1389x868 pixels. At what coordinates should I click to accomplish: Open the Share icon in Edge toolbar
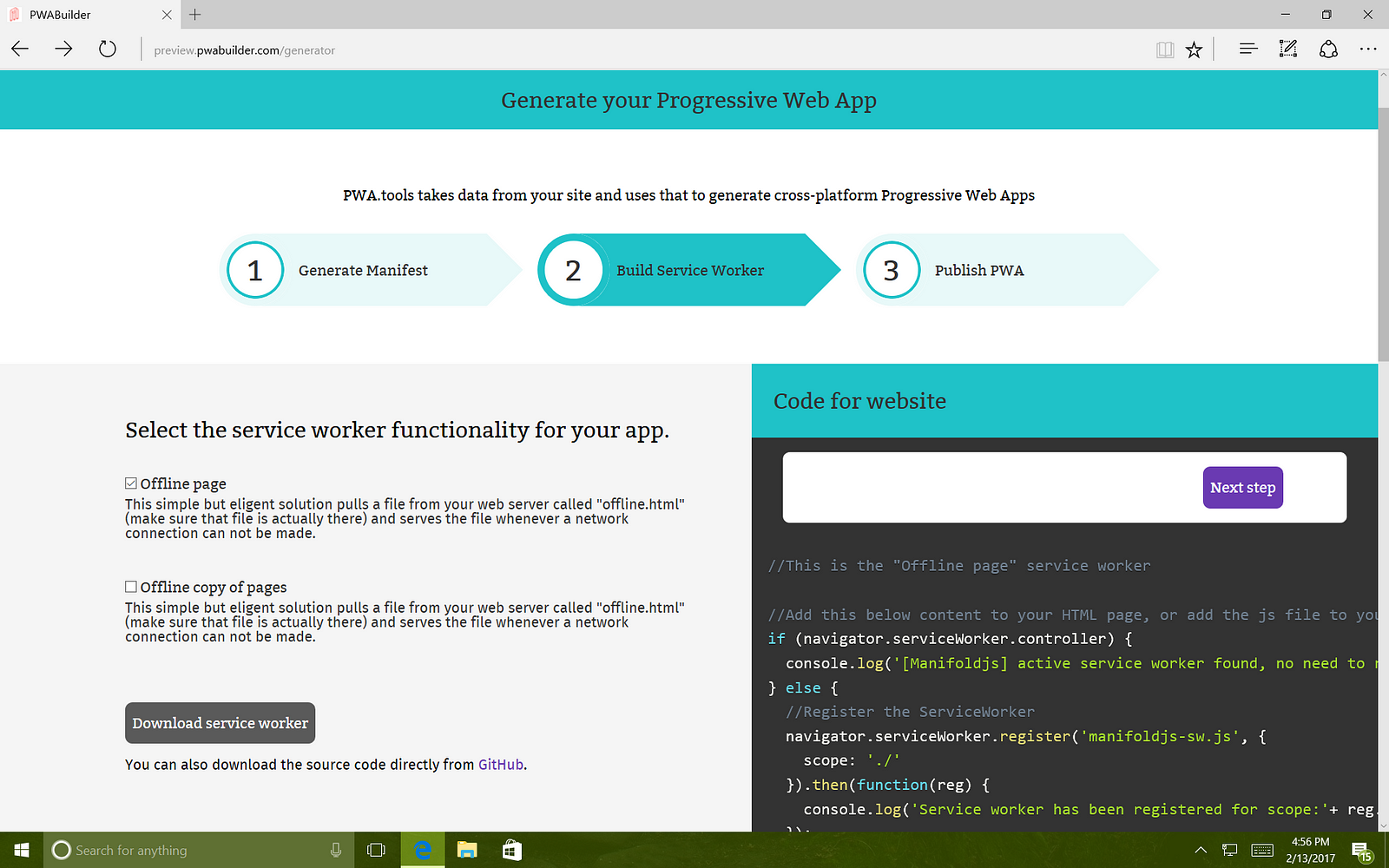1328,49
